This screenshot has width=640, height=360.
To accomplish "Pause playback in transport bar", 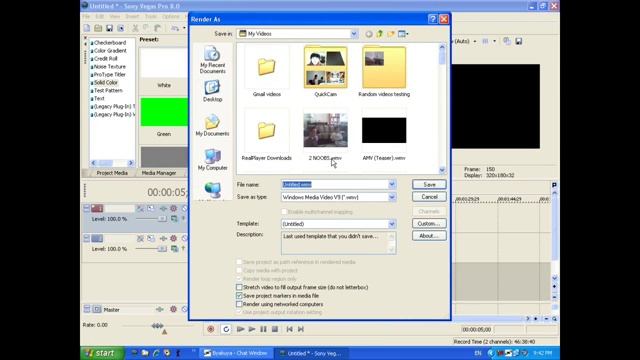I will tap(263, 329).
